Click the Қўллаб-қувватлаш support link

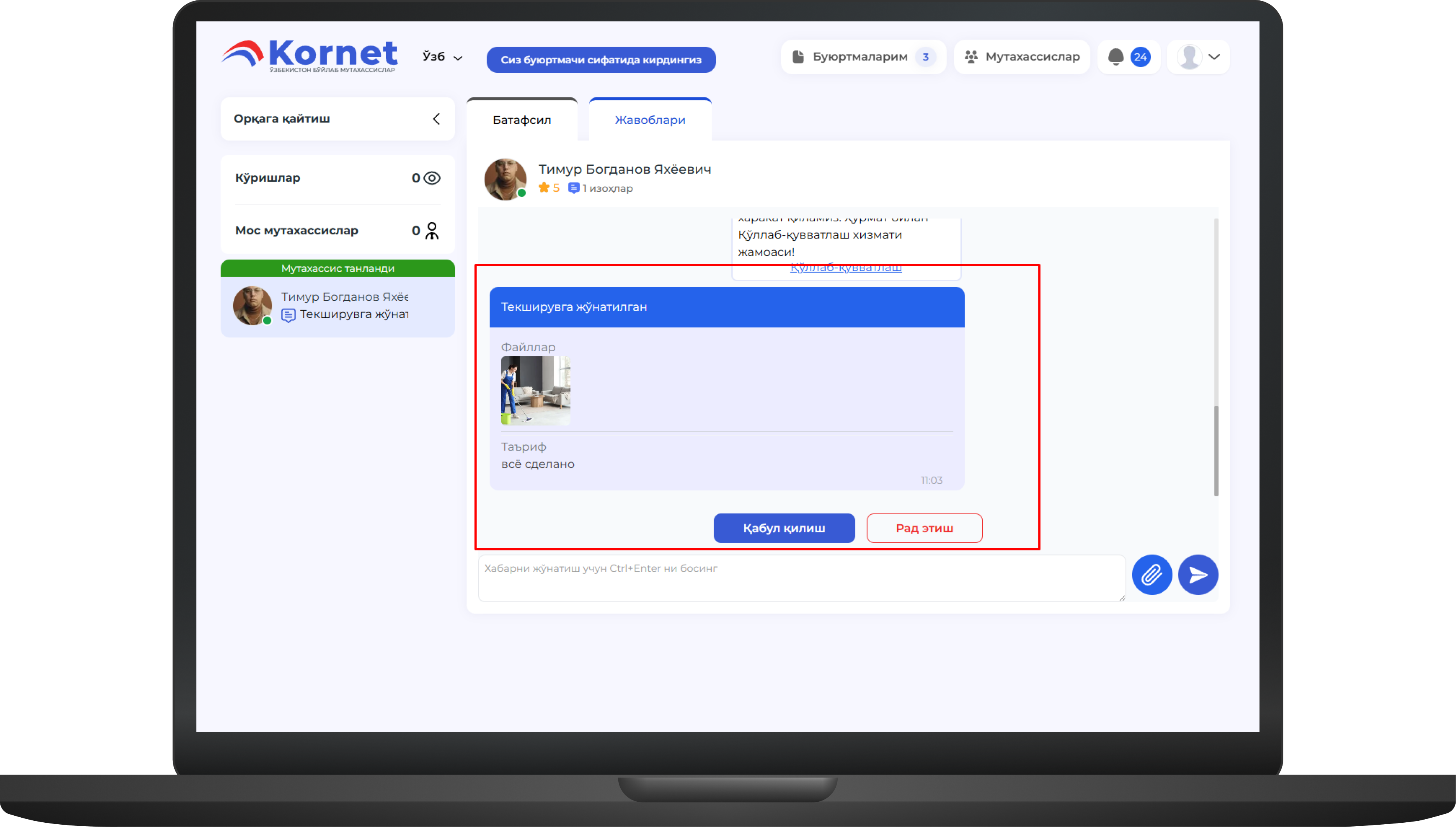coord(845,268)
